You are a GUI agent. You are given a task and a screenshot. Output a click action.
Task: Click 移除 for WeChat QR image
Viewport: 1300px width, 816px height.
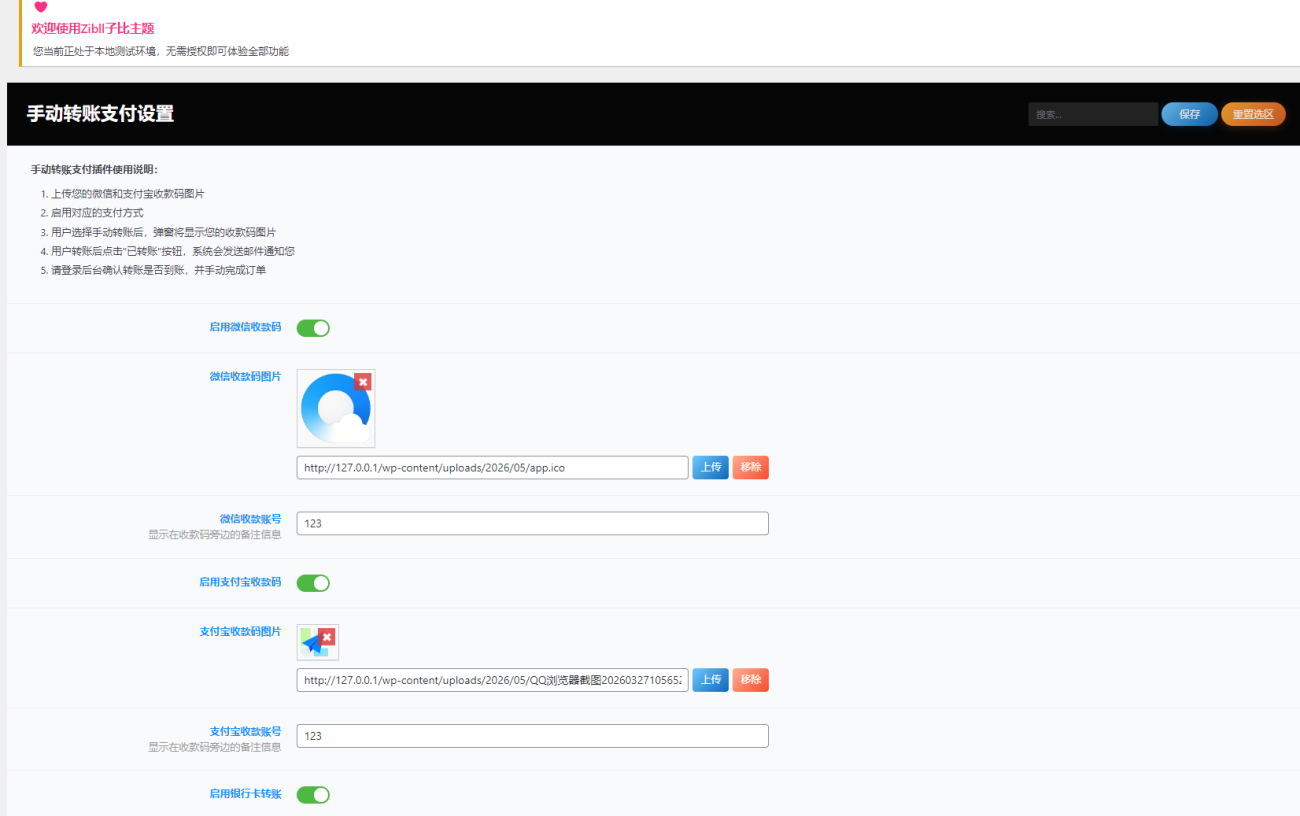750,468
